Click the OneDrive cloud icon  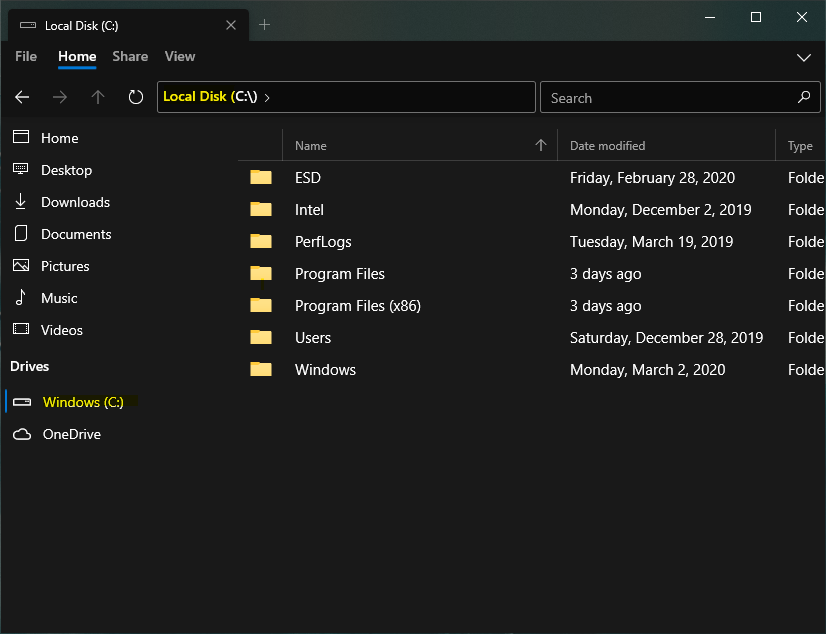(22, 434)
